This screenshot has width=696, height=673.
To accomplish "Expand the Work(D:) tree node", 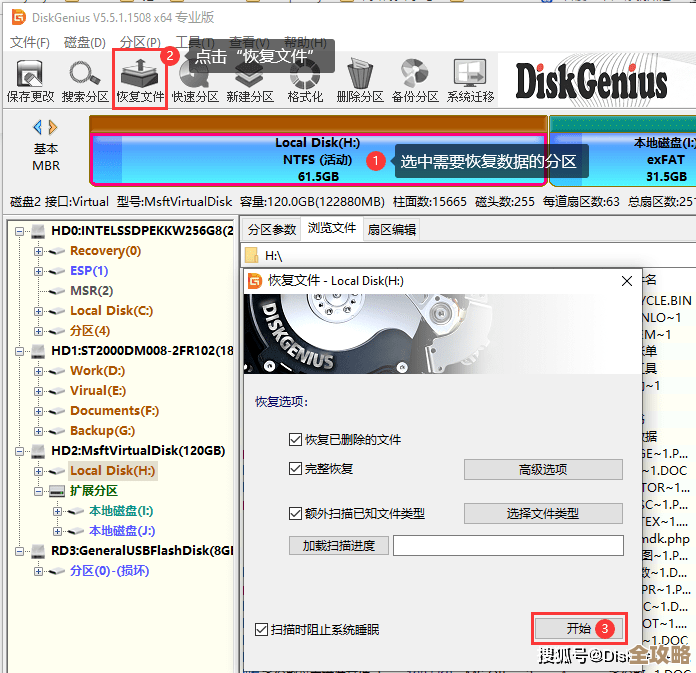I will [x=38, y=371].
